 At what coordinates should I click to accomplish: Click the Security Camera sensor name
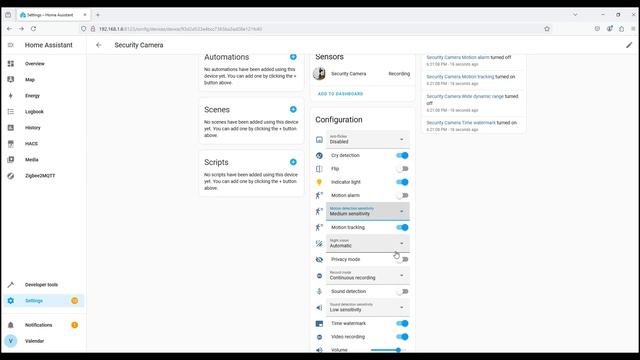(349, 74)
